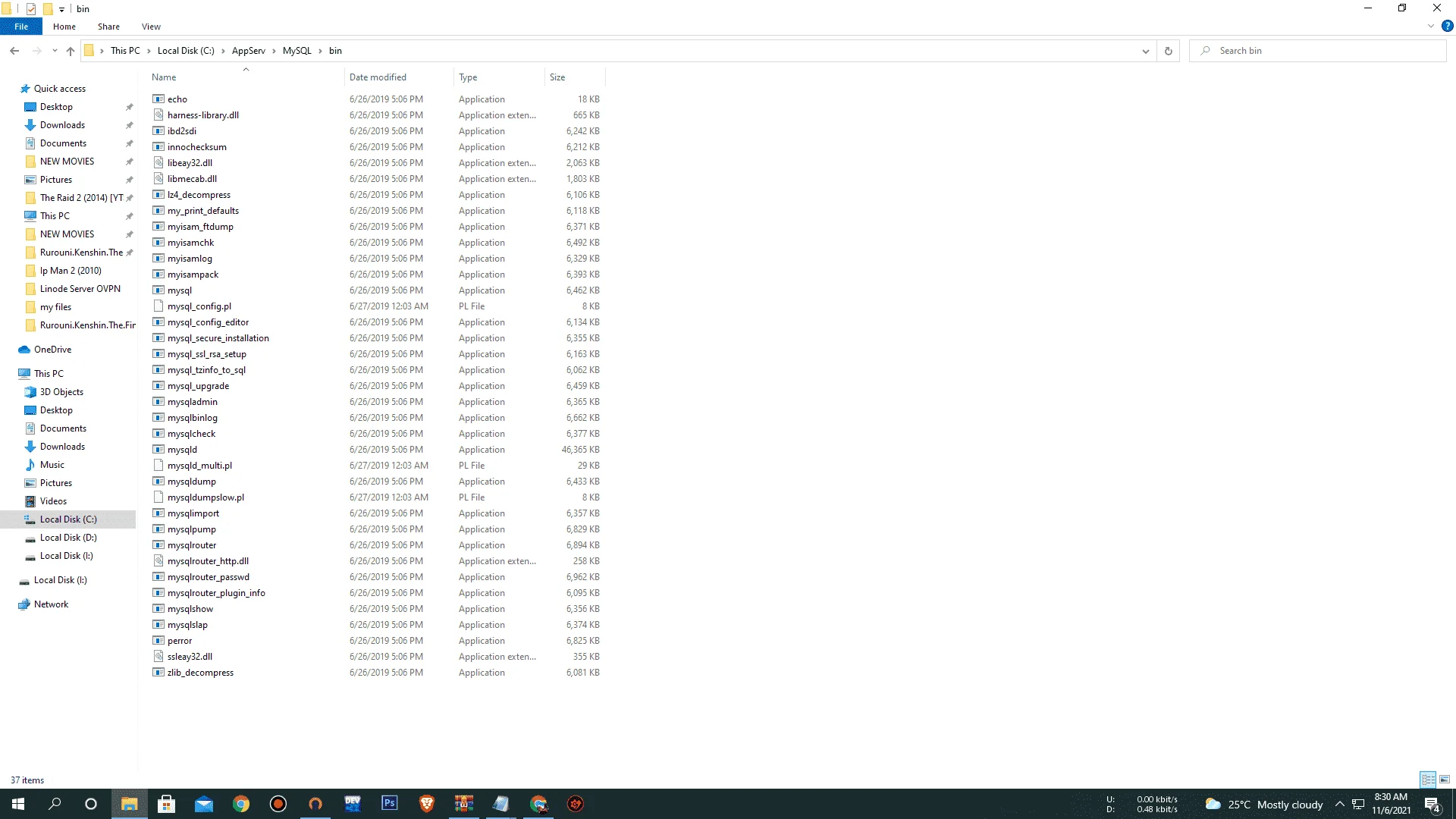Viewport: 1456px width, 819px height.
Task: Expand the ribbon with the chevron
Action: (1431, 26)
